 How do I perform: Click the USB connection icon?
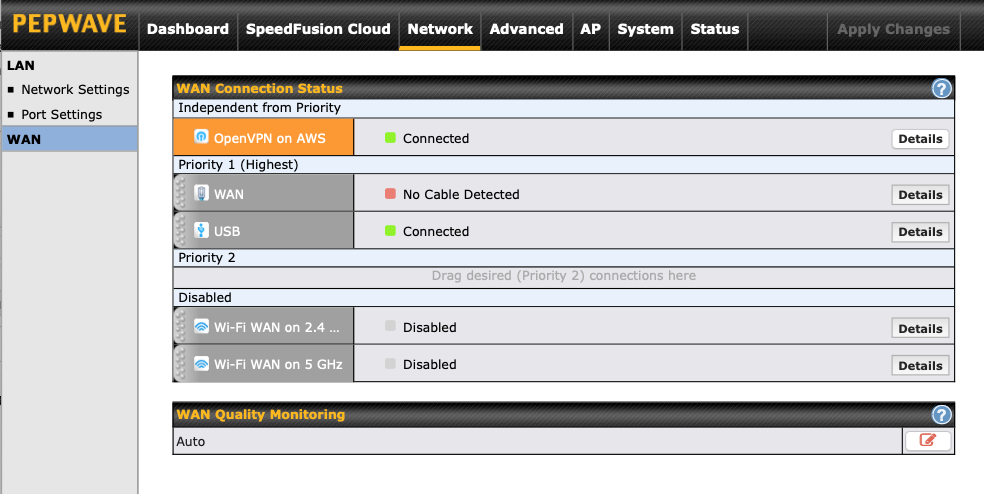pos(201,230)
